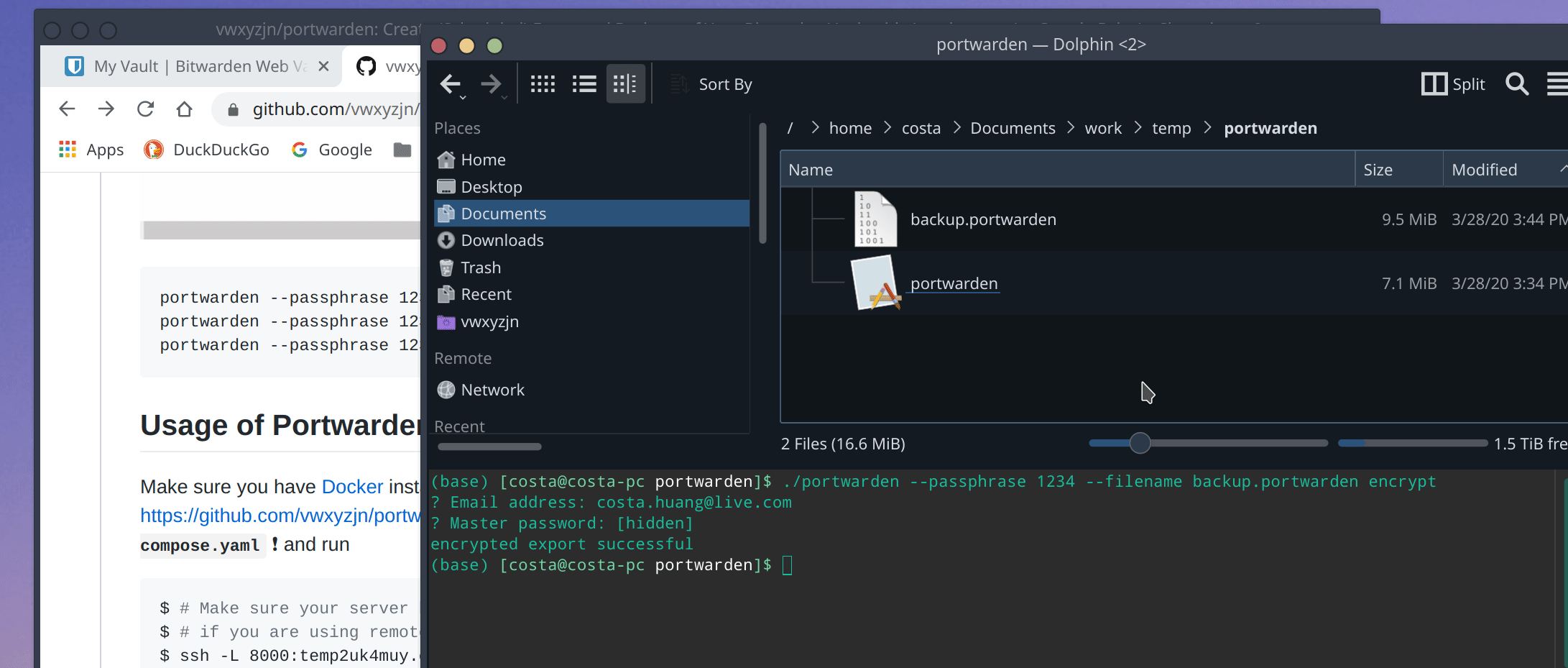1568x668 pixels.
Task: Click the Downloads arrow icon in Places
Action: coord(446,240)
